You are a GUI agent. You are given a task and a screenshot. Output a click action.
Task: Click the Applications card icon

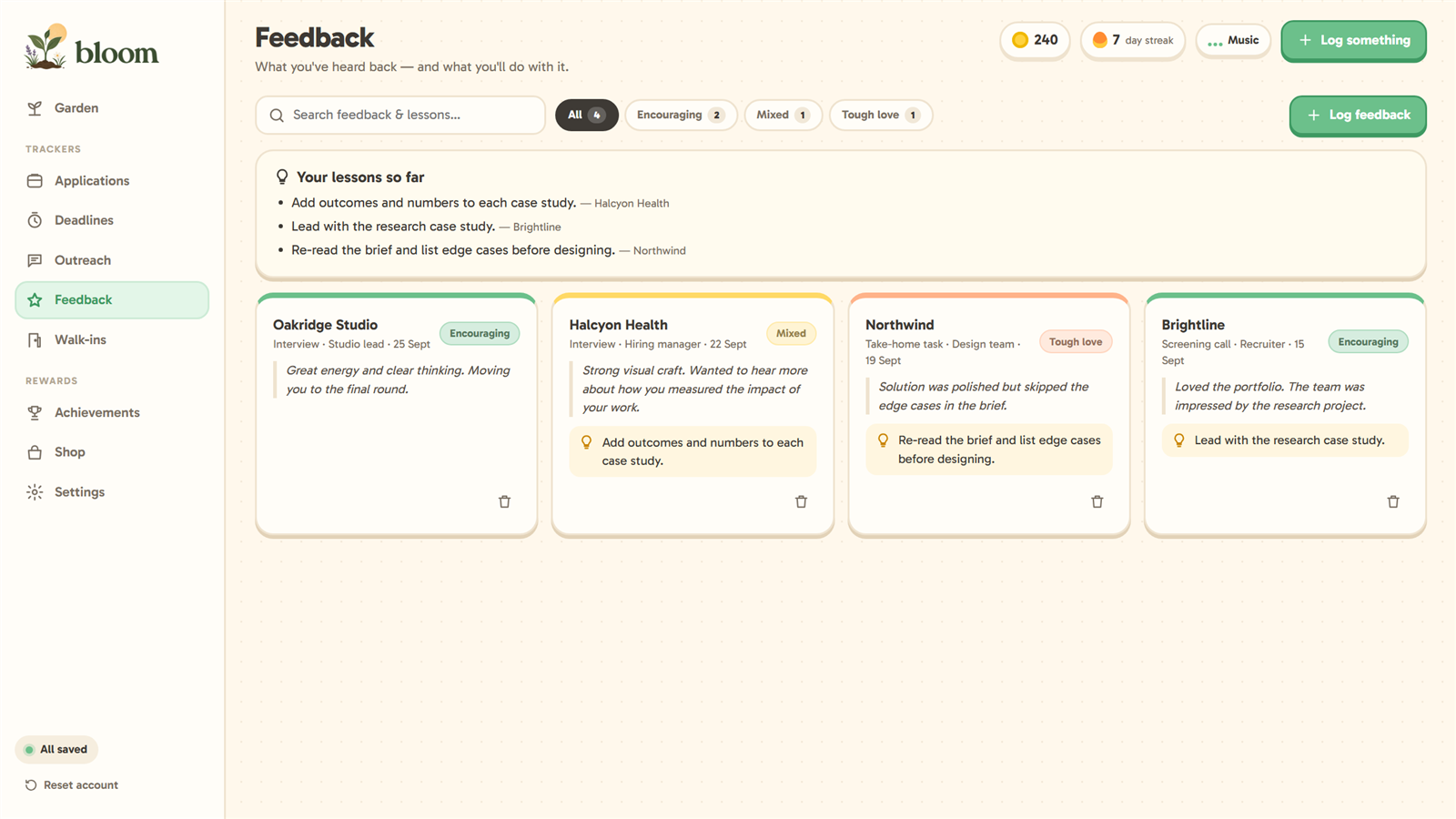pyautogui.click(x=35, y=181)
